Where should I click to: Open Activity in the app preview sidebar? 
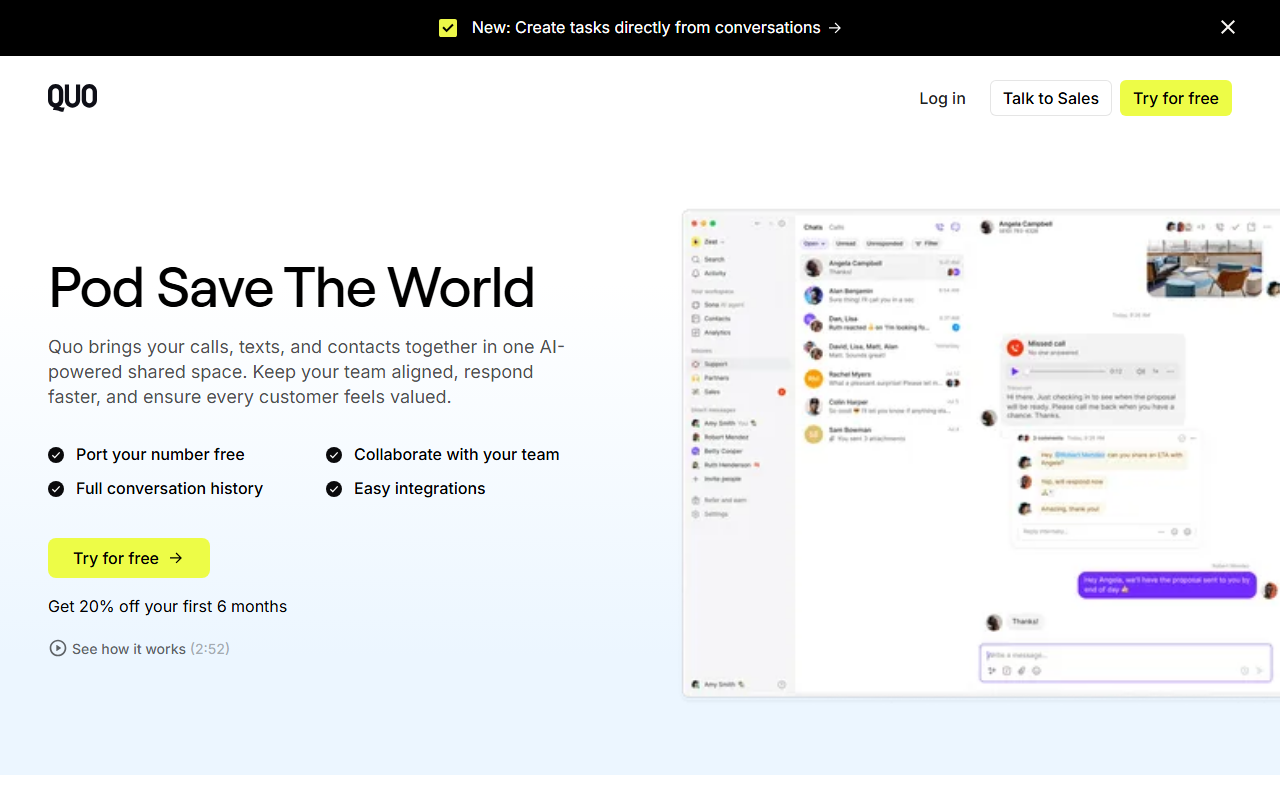tap(709, 273)
